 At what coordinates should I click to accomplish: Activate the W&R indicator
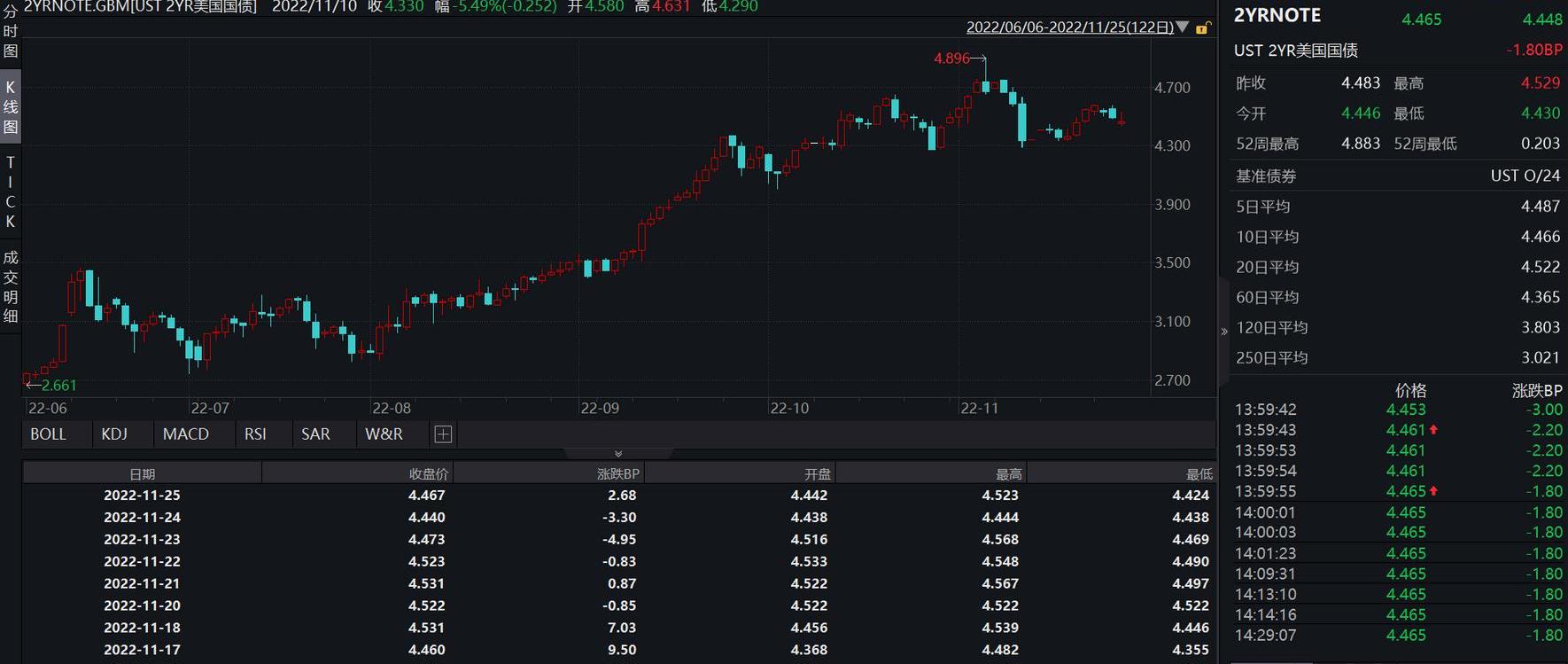(x=384, y=434)
